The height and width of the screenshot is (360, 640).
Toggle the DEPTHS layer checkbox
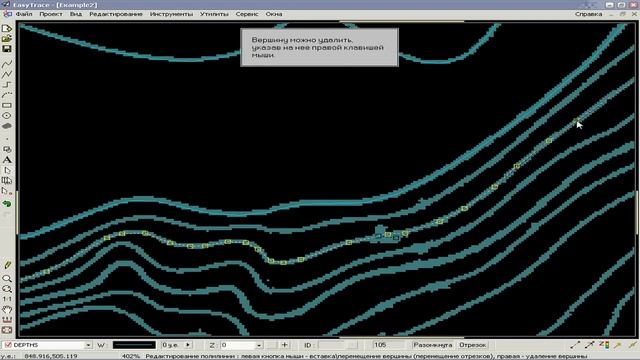(7, 345)
